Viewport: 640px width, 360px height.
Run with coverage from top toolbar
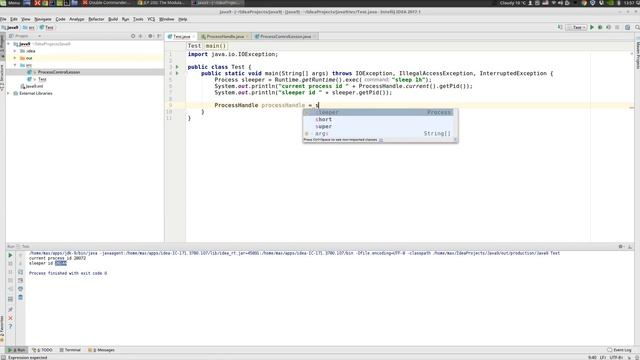point(608,27)
